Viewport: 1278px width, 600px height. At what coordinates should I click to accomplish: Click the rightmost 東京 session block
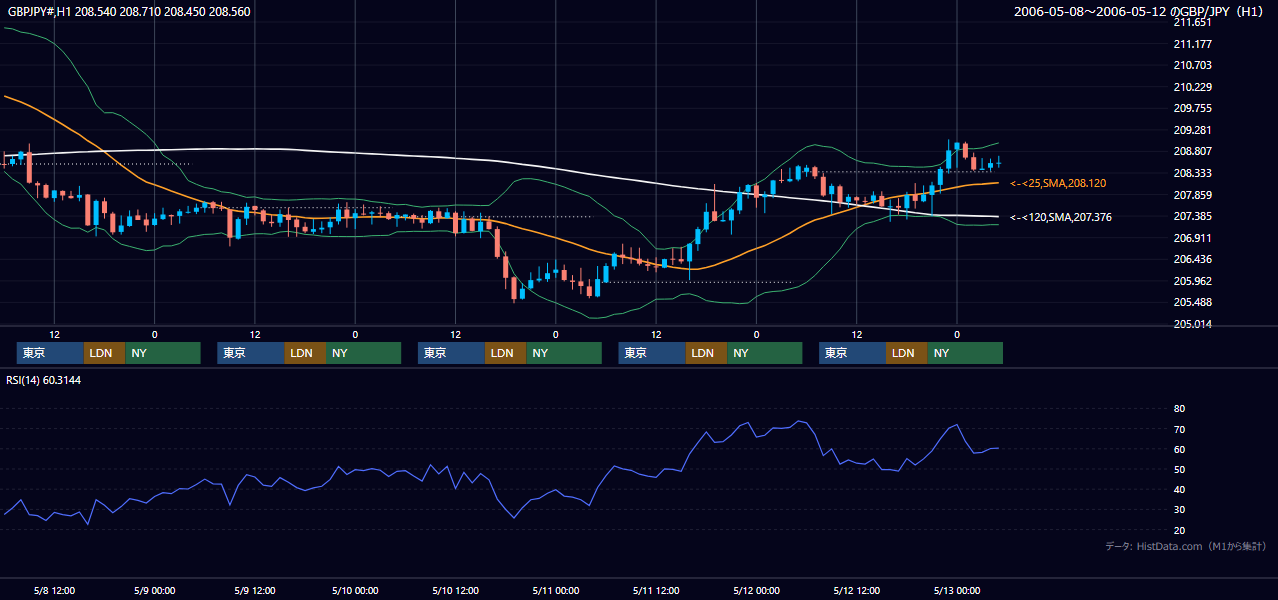pos(852,353)
